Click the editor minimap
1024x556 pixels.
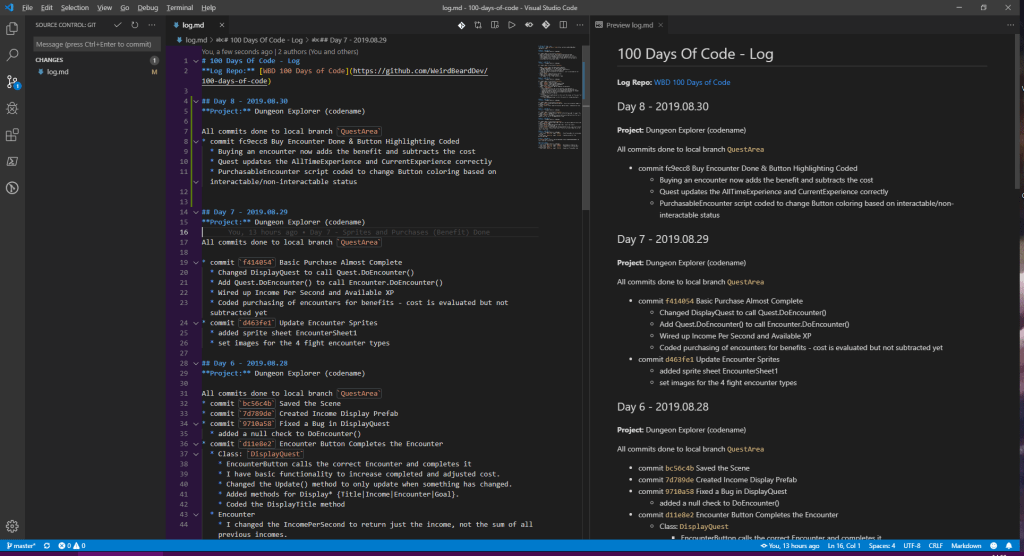pos(560,98)
